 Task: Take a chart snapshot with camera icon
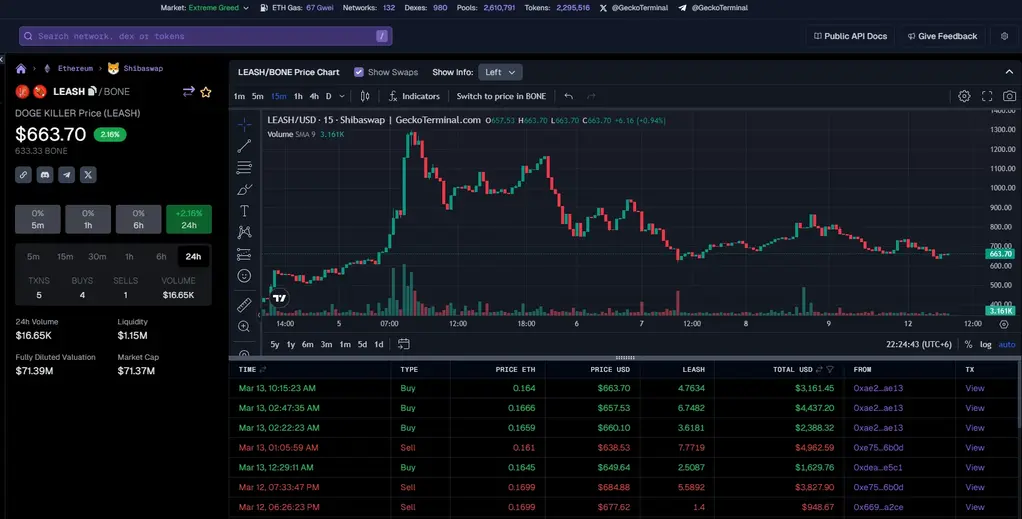(1010, 96)
